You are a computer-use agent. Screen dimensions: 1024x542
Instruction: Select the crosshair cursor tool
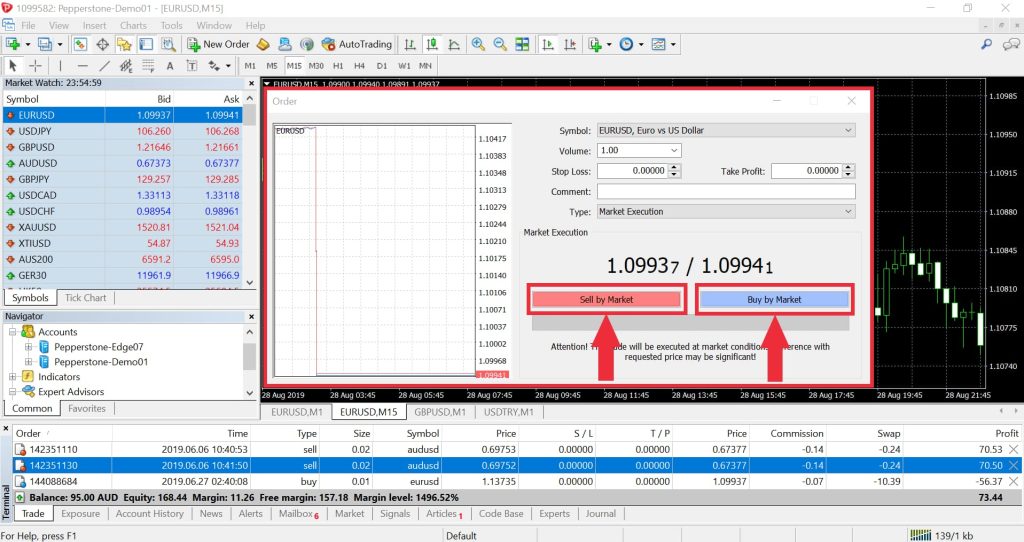(x=35, y=65)
